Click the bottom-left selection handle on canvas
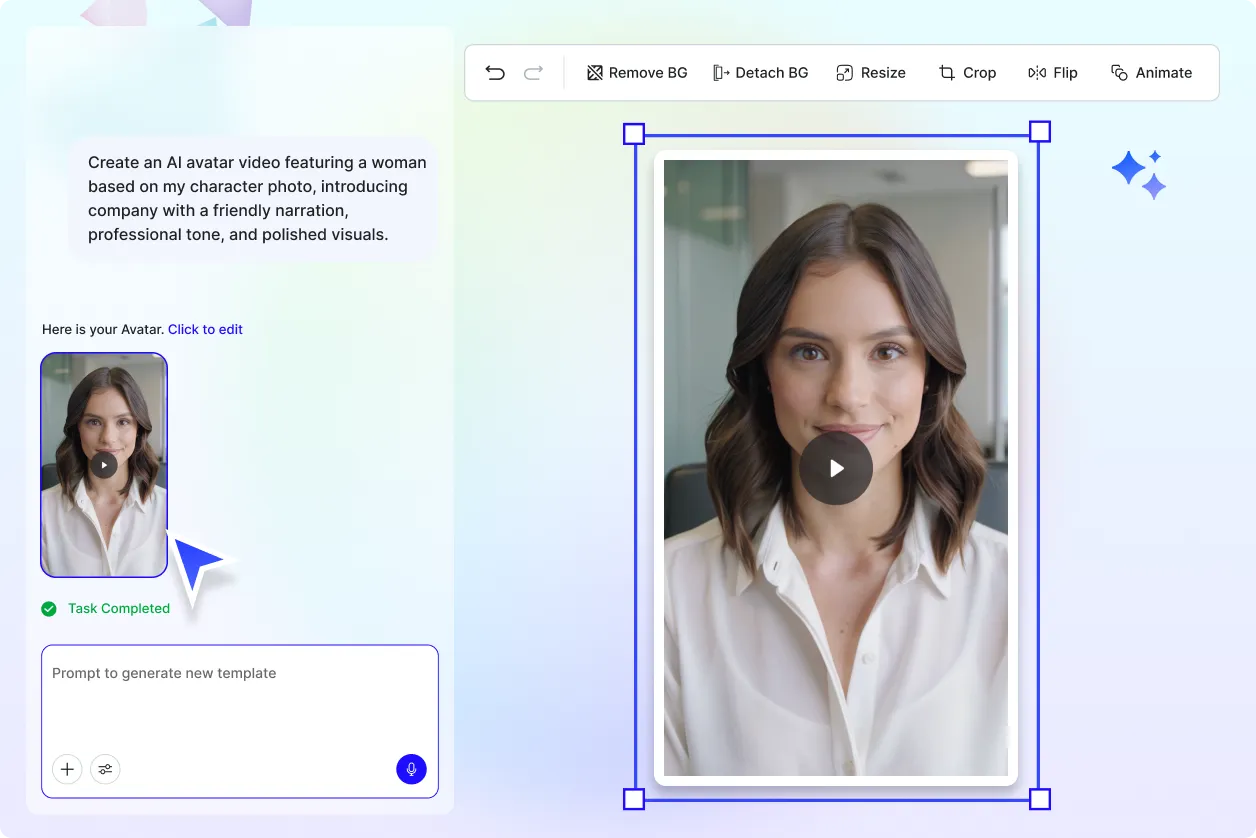 634,799
